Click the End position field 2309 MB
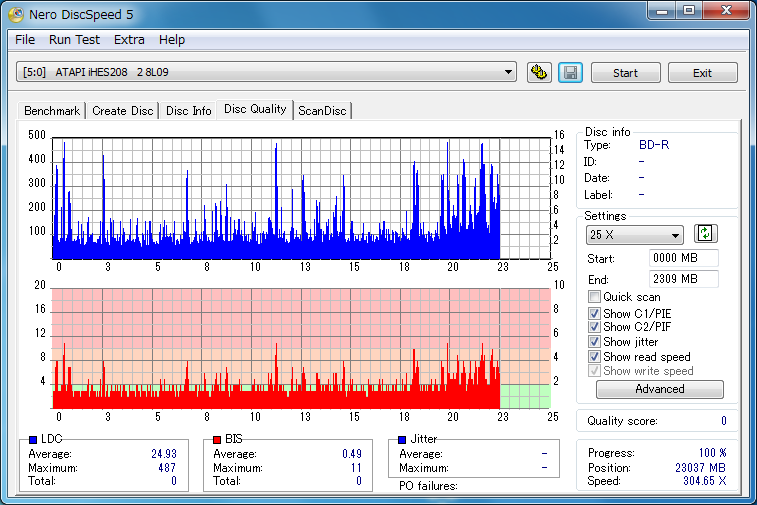 pyautogui.click(x=683, y=279)
